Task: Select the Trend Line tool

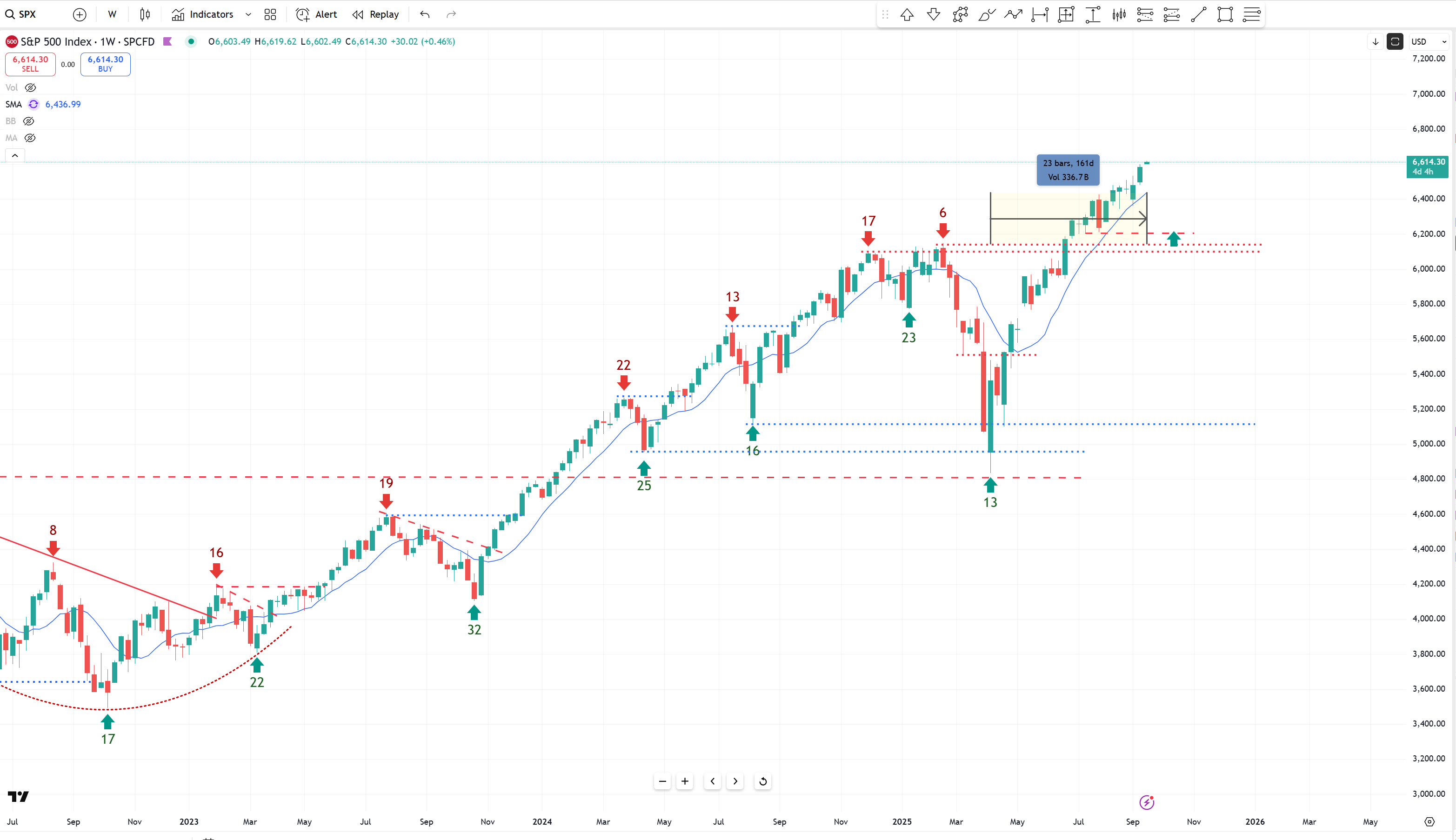Action: click(1198, 14)
